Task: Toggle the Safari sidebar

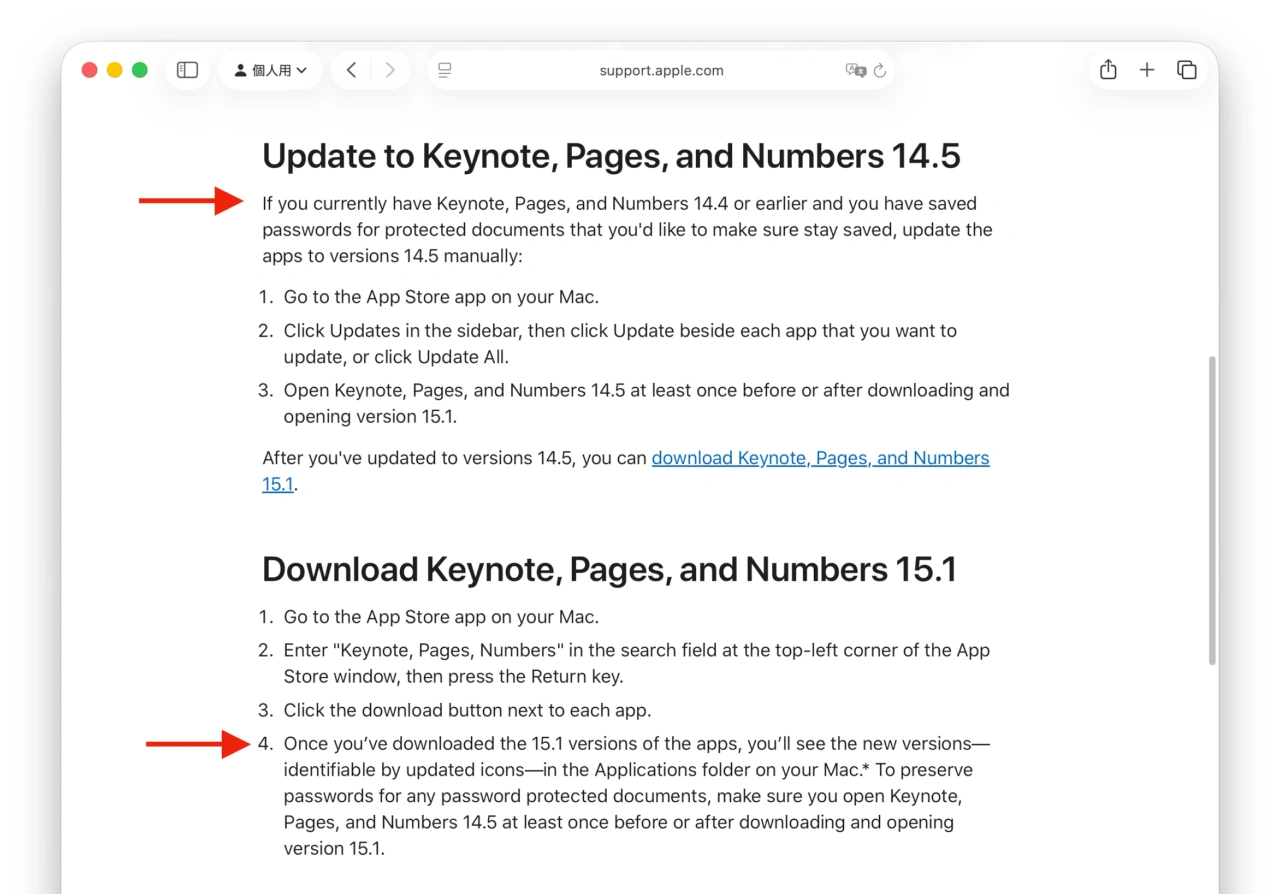Action: [187, 70]
